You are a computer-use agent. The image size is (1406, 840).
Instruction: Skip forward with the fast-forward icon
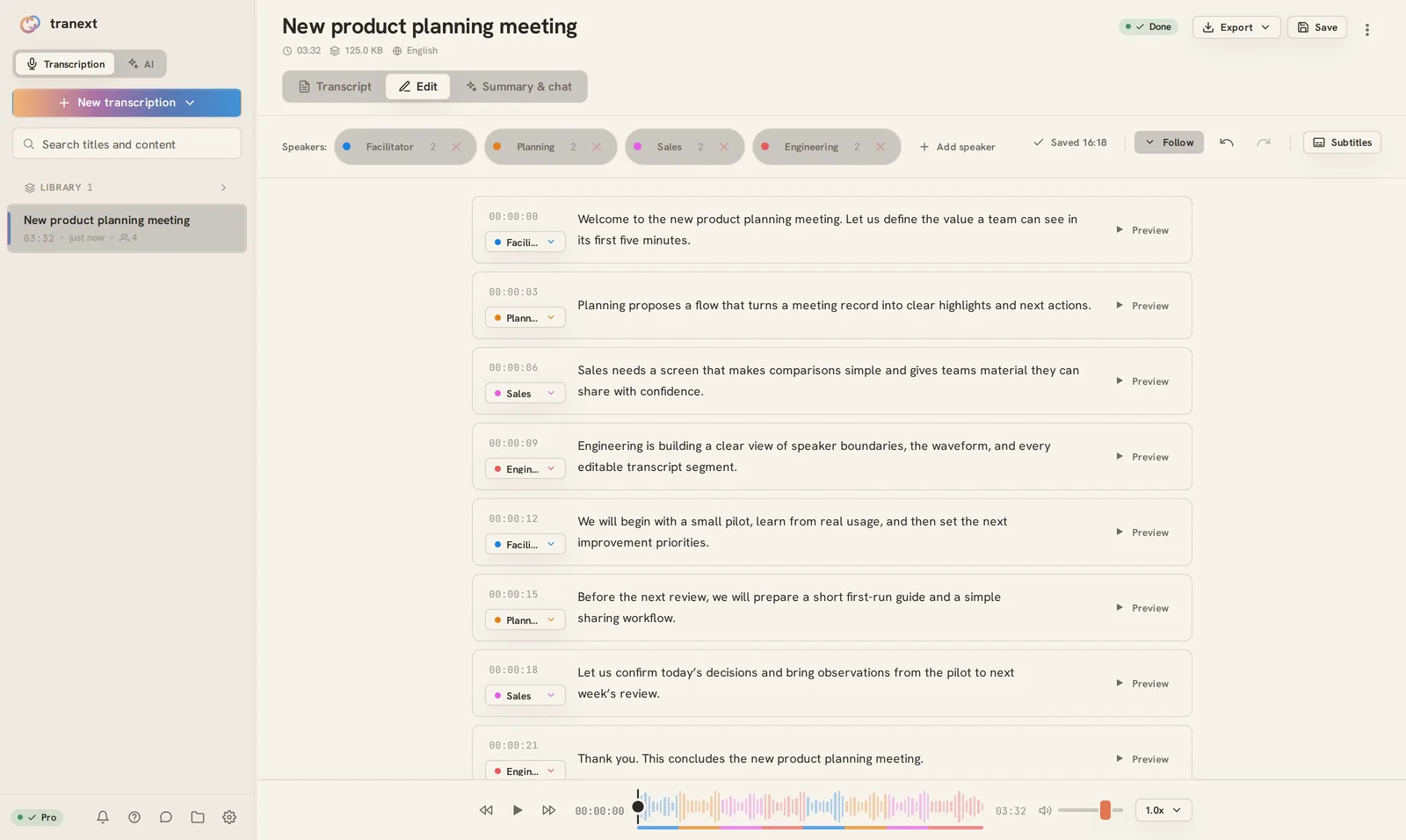pos(549,810)
